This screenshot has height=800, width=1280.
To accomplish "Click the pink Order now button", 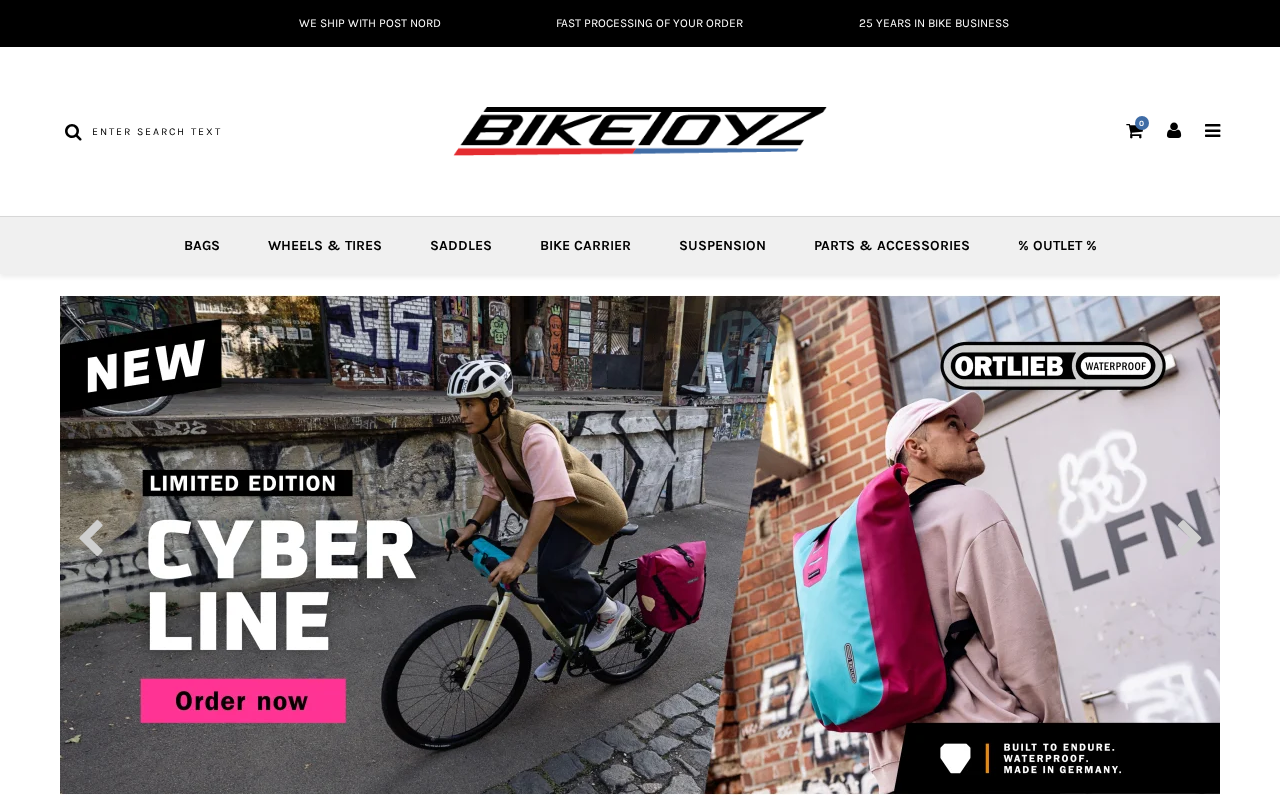I will coord(243,701).
